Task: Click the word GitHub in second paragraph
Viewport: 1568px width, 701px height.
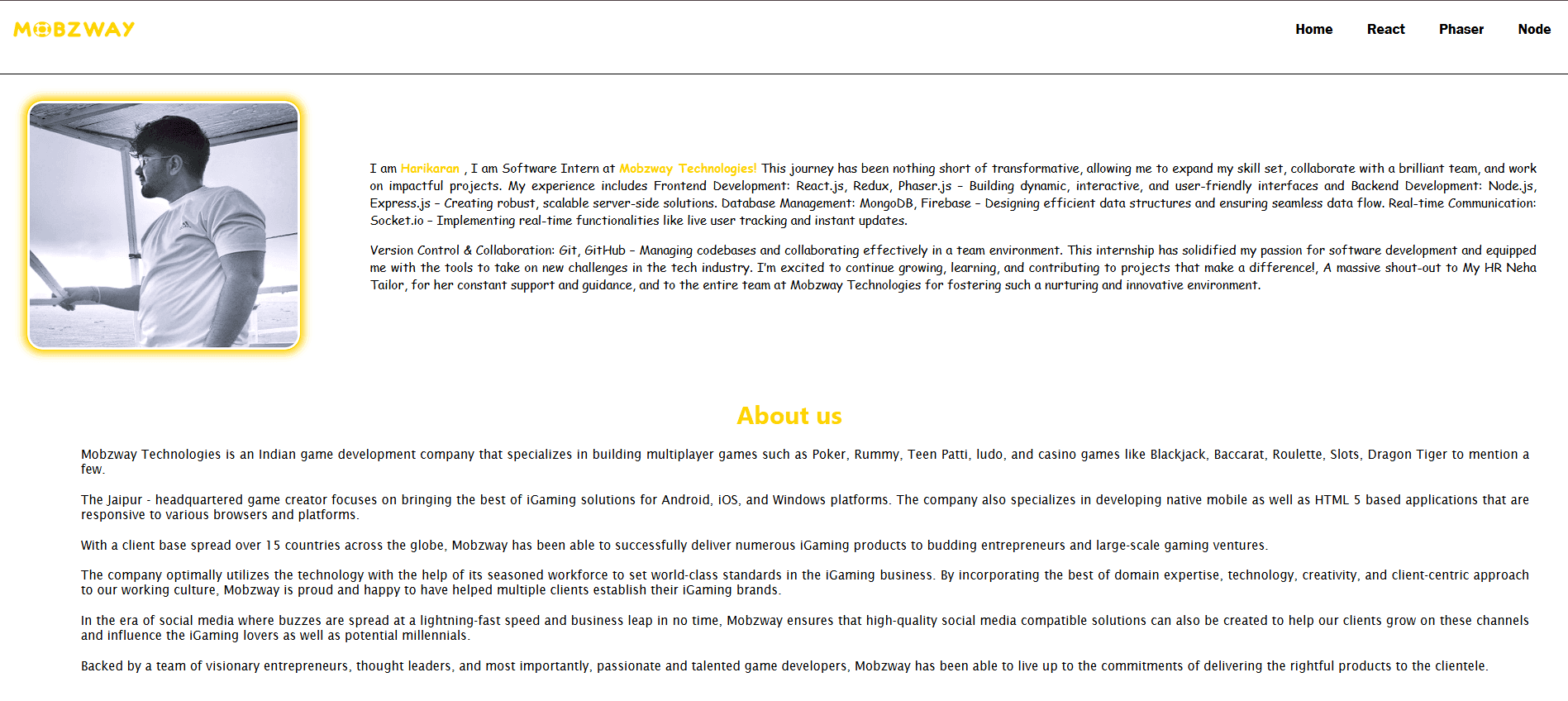Action: coord(604,250)
